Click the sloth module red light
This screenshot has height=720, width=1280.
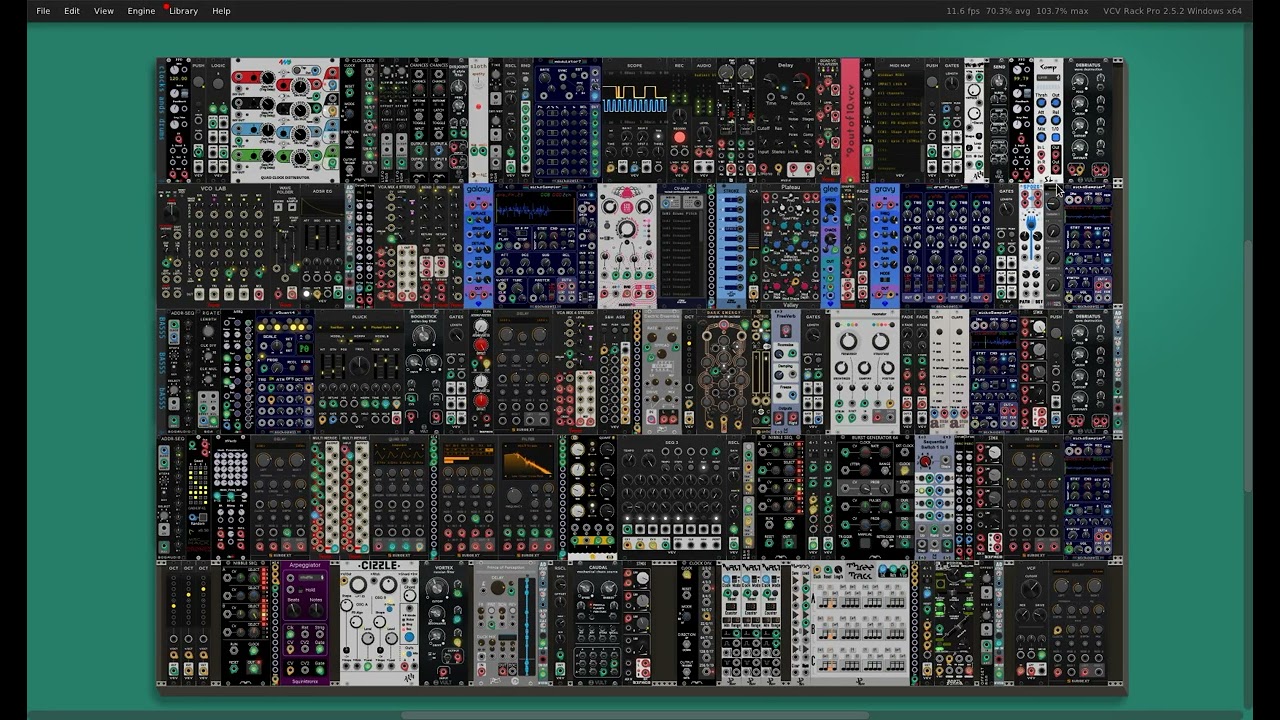pyautogui.click(x=477, y=107)
